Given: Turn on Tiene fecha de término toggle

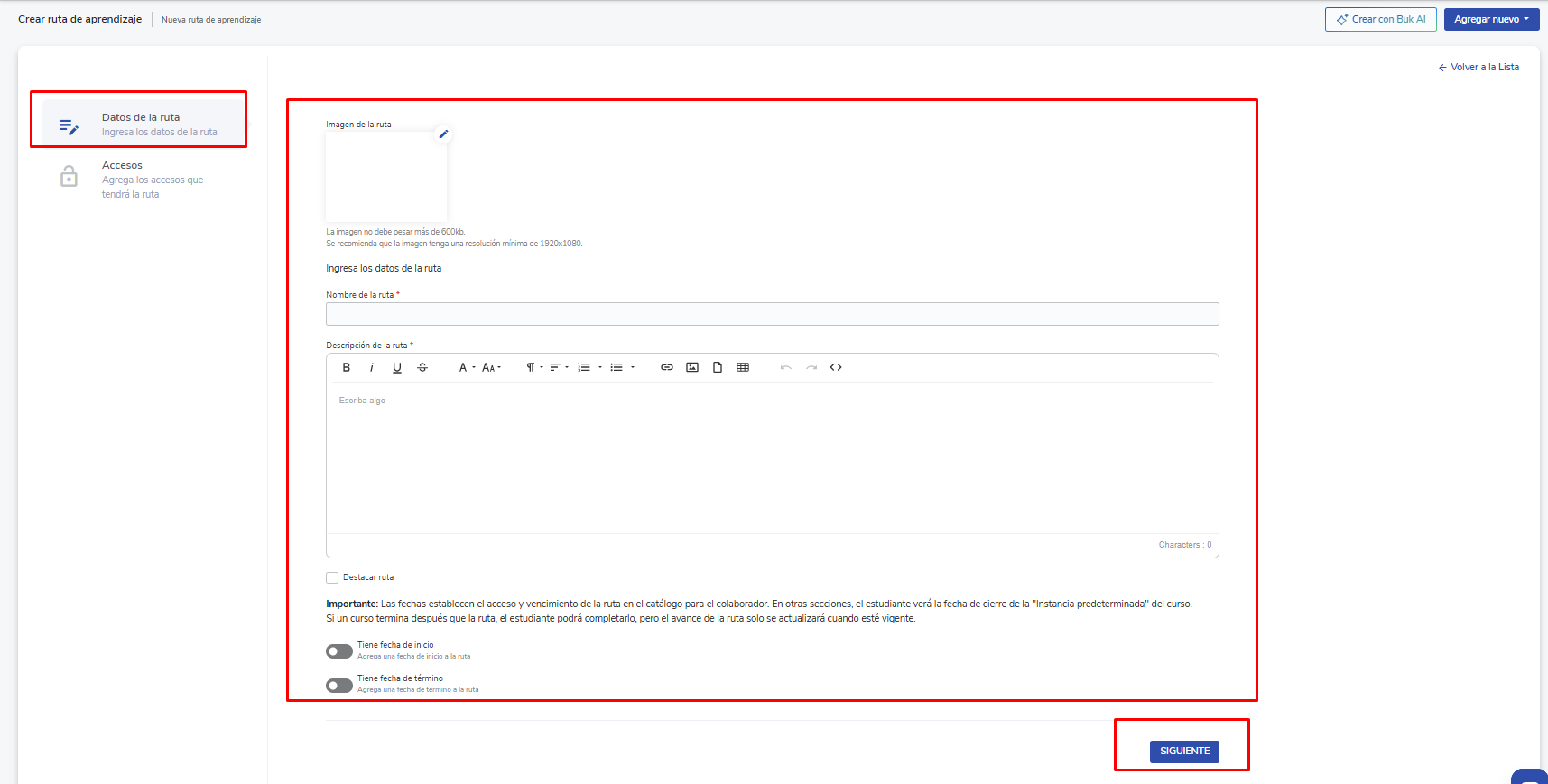Looking at the screenshot, I should pos(339,686).
